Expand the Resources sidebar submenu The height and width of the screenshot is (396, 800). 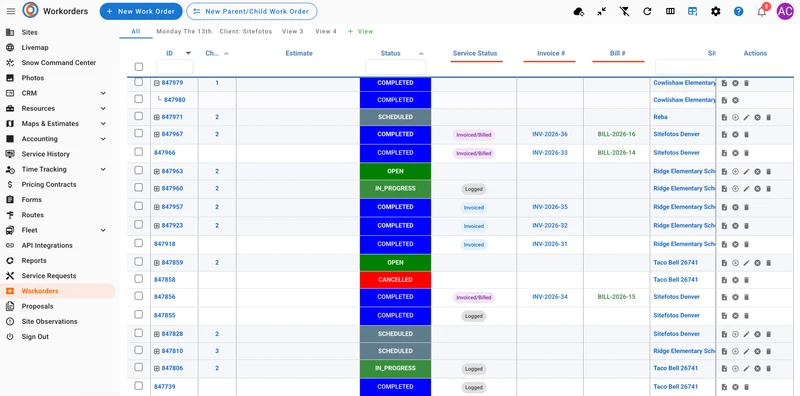(103, 109)
